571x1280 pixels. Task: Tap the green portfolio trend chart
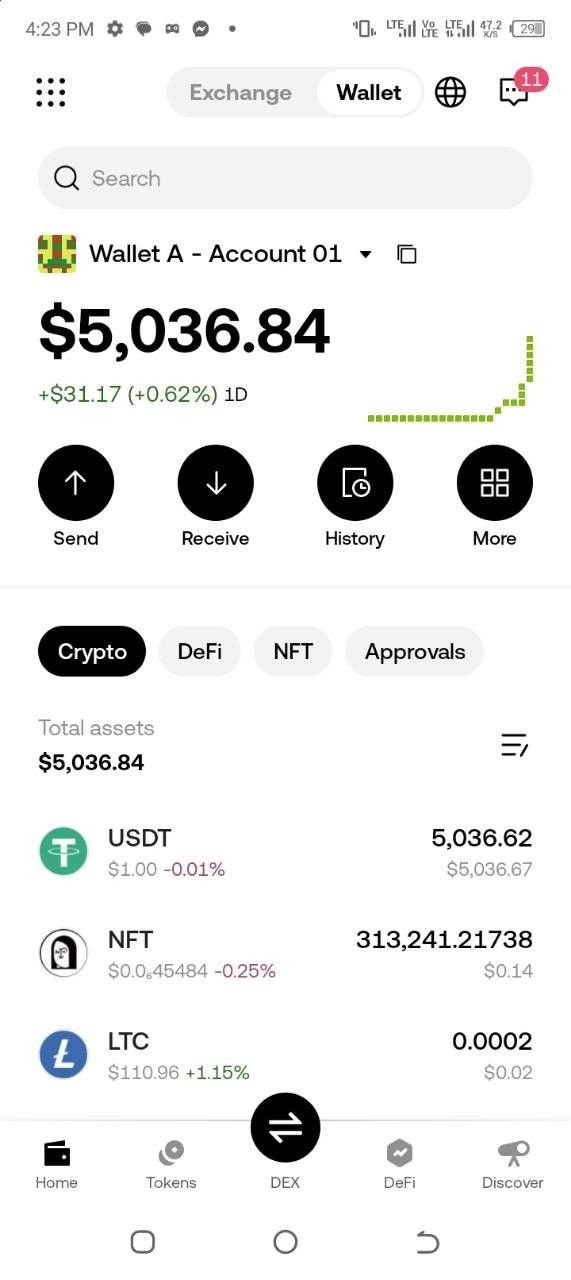click(x=450, y=378)
